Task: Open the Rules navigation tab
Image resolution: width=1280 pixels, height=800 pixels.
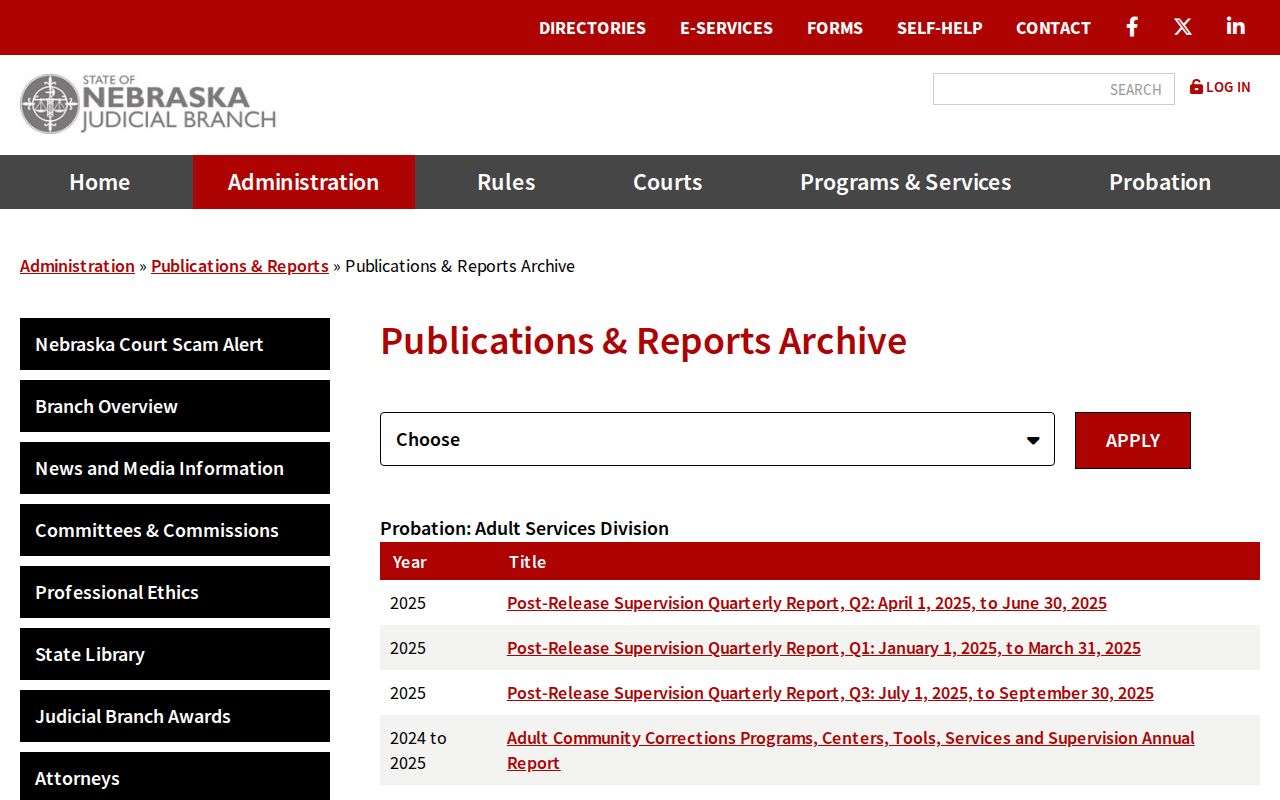Action: click(x=506, y=182)
